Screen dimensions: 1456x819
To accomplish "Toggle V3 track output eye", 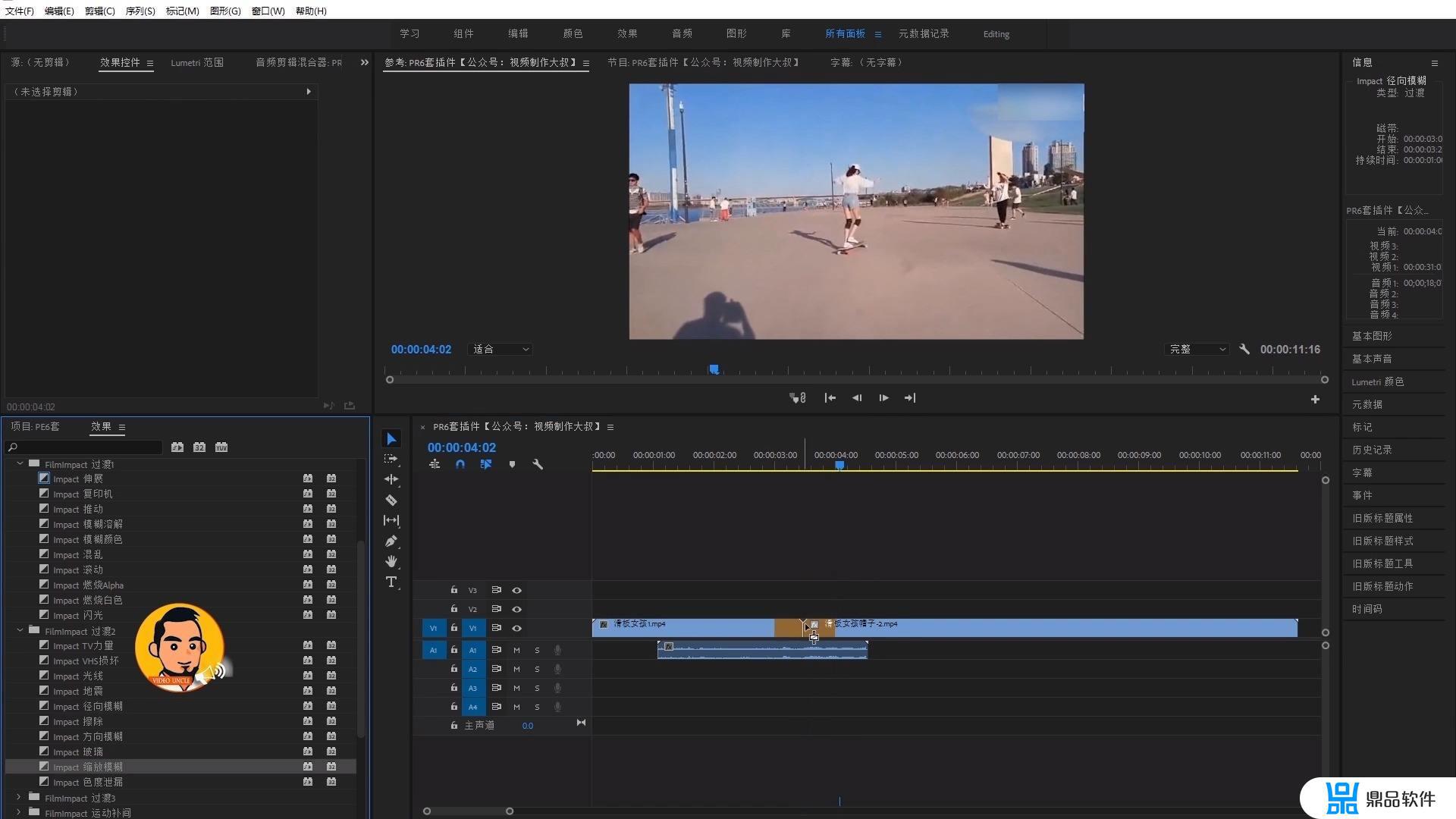I will coord(516,590).
